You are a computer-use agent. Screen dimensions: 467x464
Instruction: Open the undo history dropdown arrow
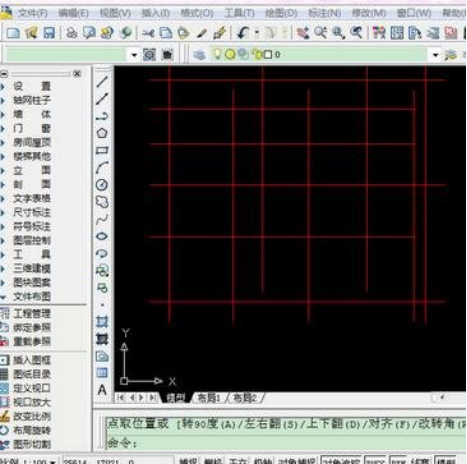257,33
